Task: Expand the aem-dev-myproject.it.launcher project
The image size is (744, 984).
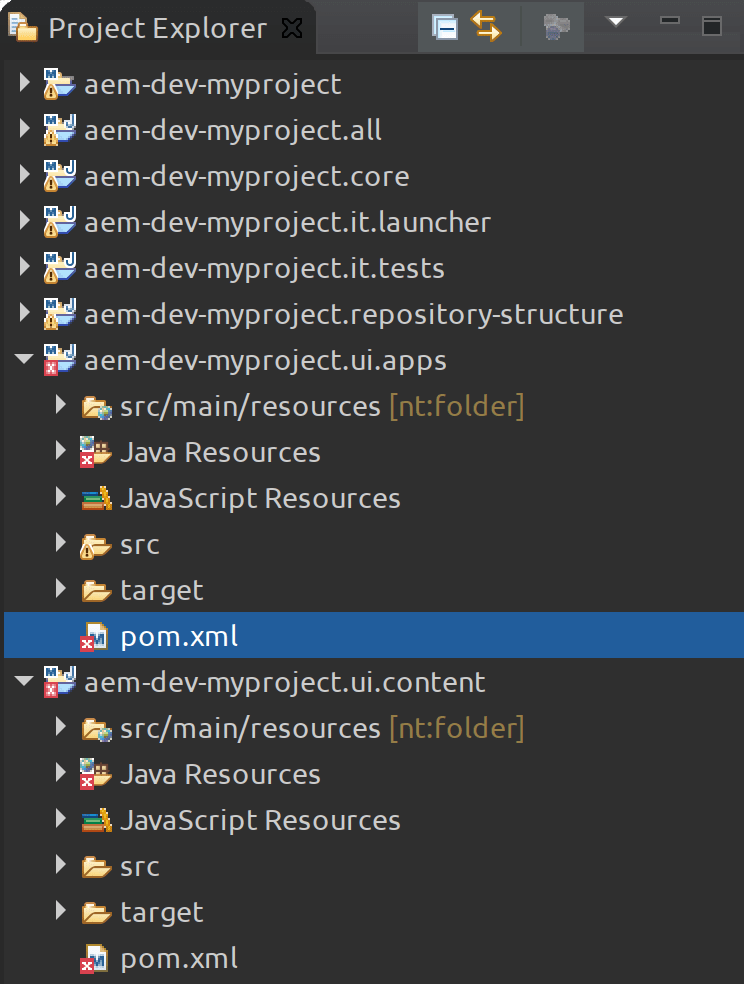Action: (24, 221)
